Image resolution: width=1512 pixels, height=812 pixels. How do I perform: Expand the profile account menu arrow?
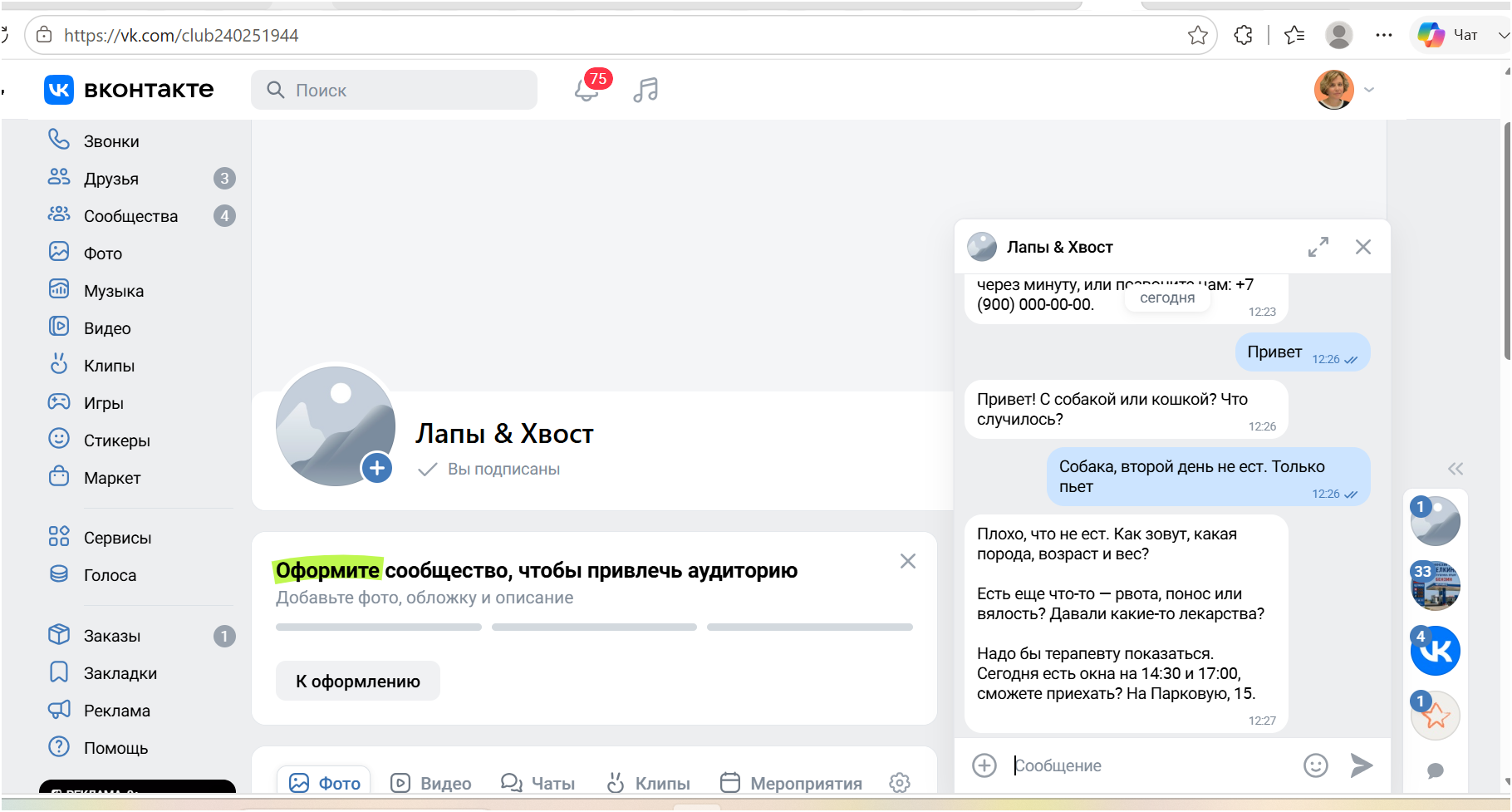point(1369,90)
